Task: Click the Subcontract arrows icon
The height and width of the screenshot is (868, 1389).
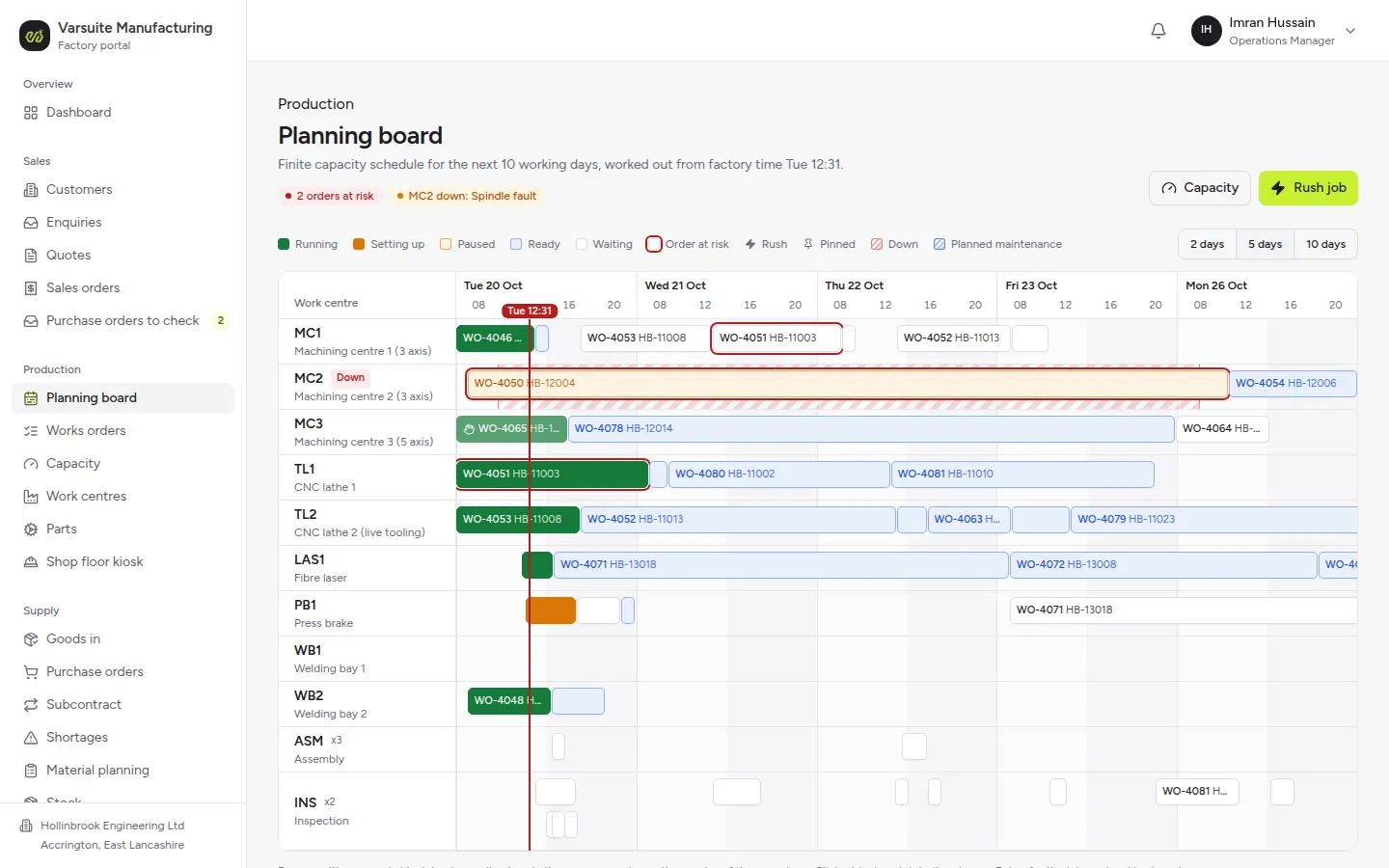Action: coord(31,705)
